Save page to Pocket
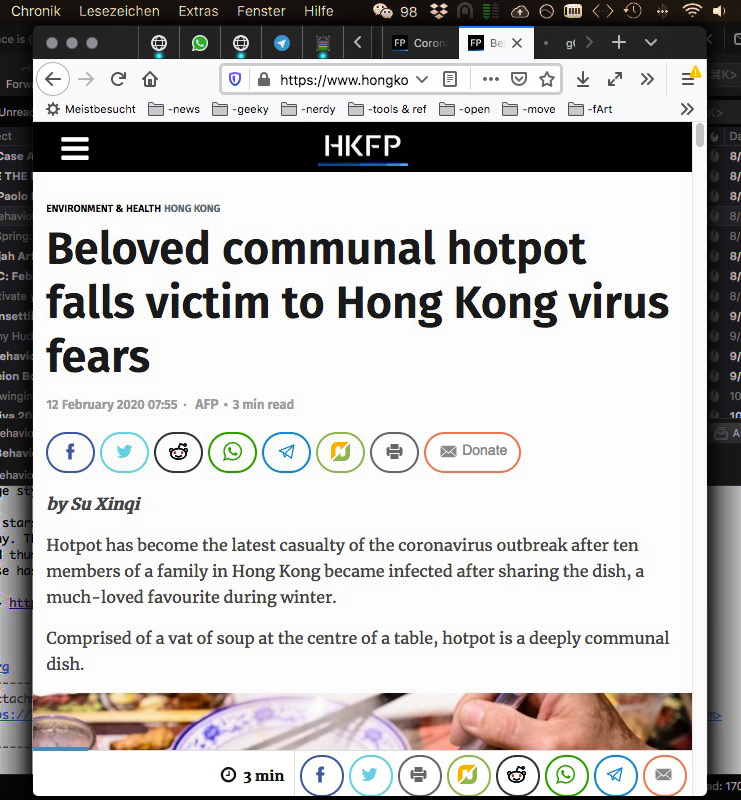The height and width of the screenshot is (800, 741). click(518, 79)
